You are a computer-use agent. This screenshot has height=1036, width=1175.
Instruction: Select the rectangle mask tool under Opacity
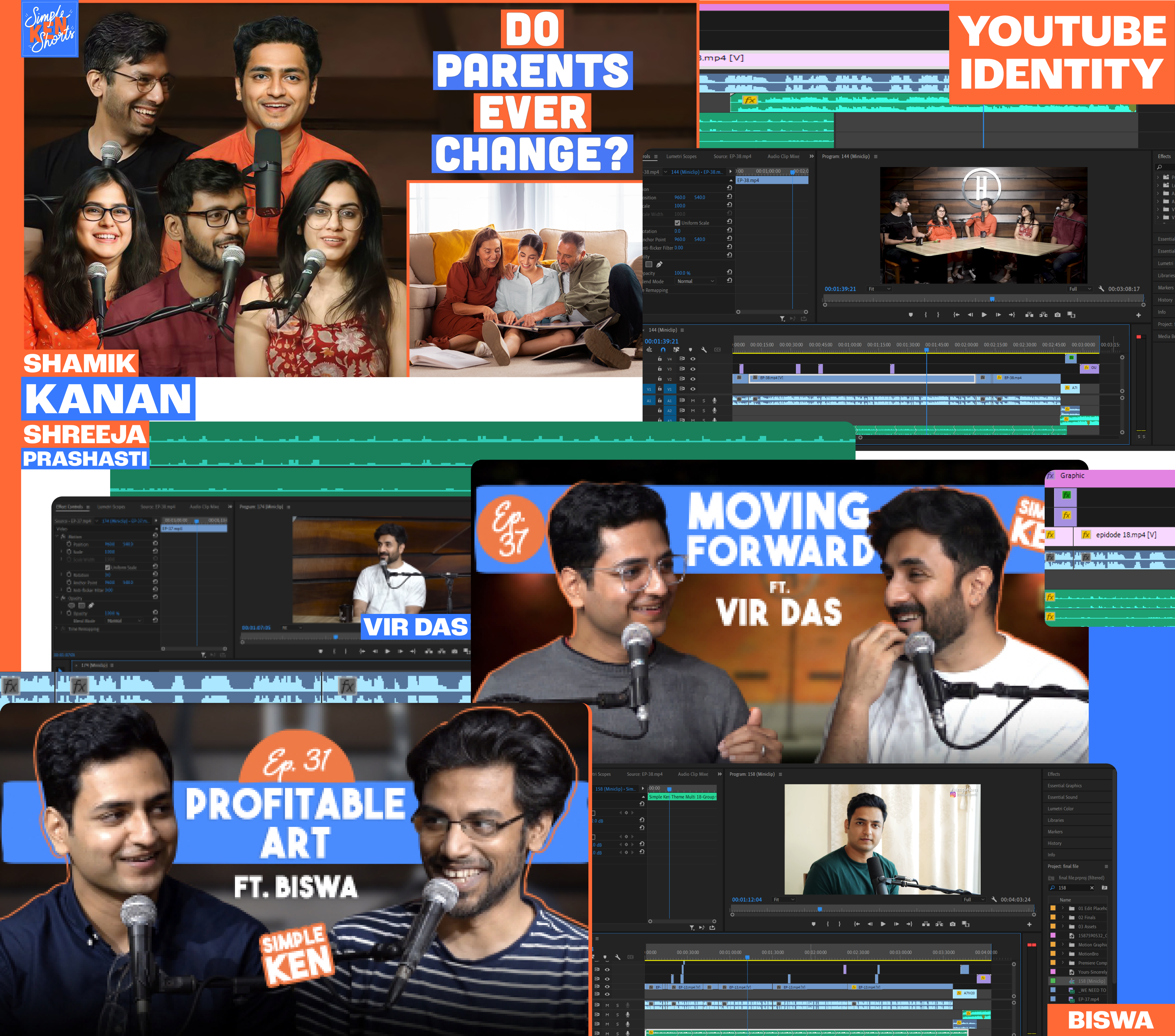click(648, 264)
